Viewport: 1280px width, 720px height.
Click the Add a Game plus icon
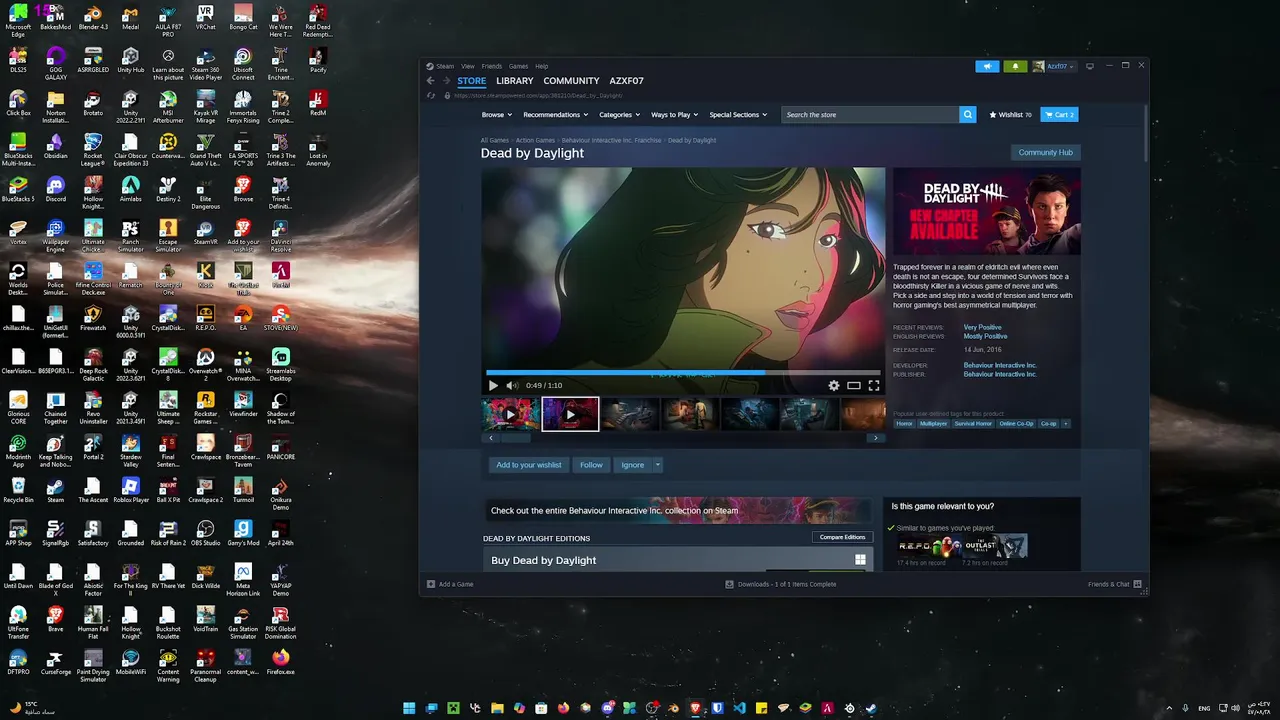pyautogui.click(x=431, y=584)
